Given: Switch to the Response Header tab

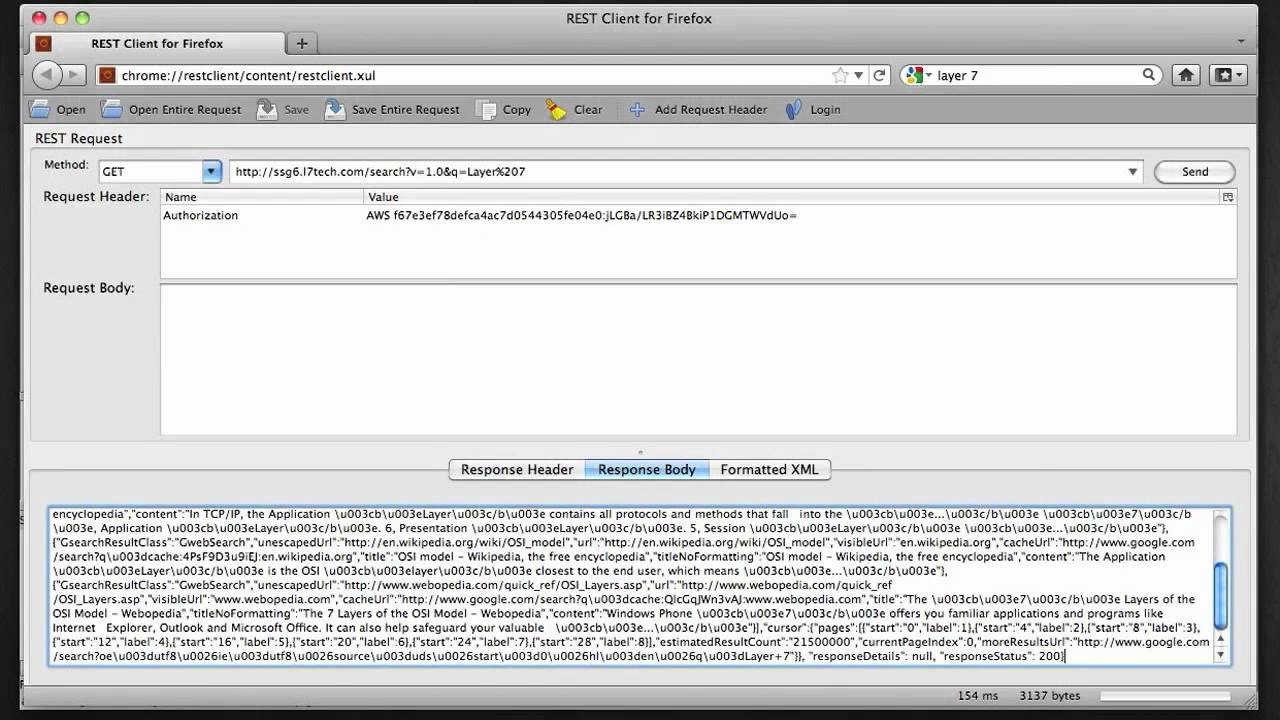Looking at the screenshot, I should click(517, 469).
